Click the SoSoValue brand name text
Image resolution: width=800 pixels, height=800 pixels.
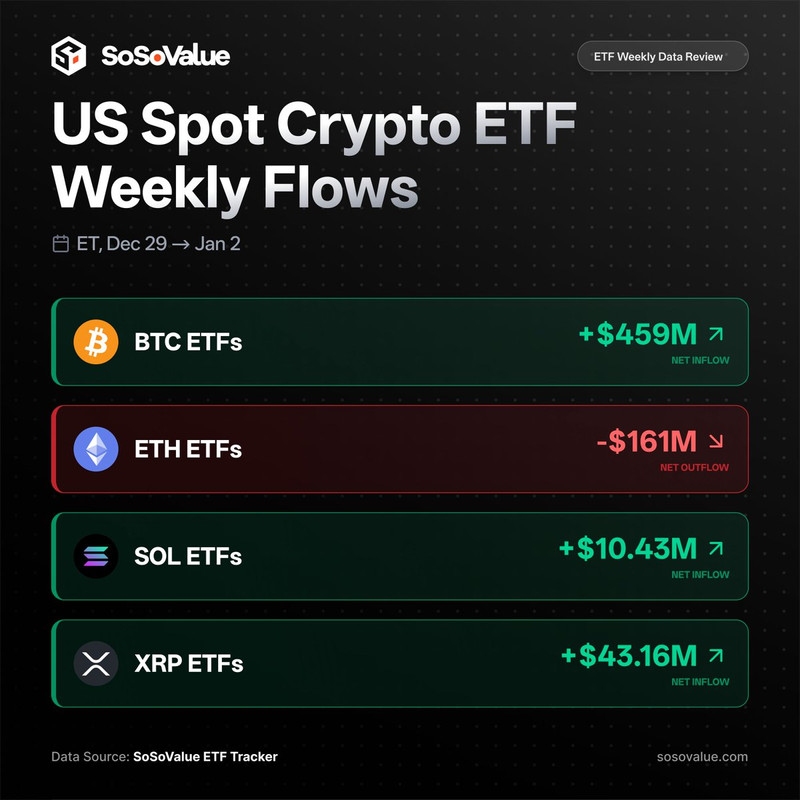pyautogui.click(x=165, y=56)
